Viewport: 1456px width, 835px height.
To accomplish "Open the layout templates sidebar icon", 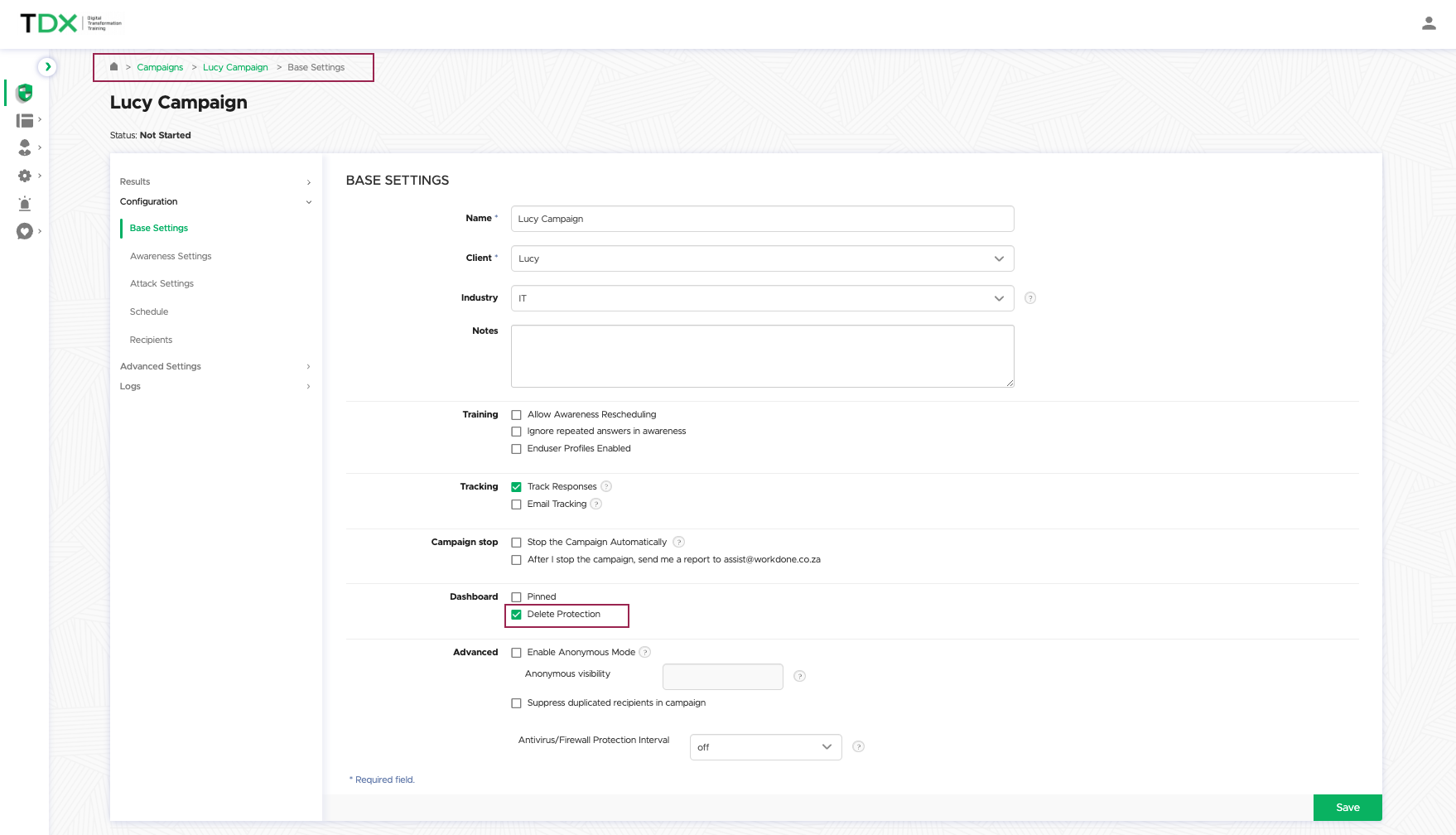I will (25, 121).
